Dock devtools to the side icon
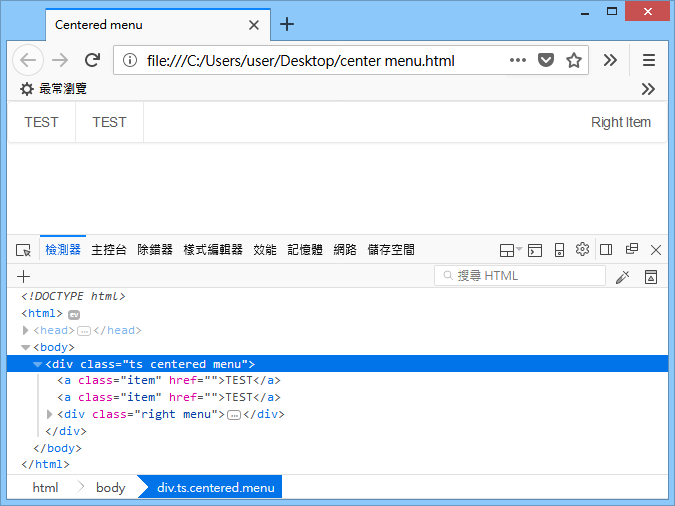The height and width of the screenshot is (506, 675). [606, 249]
